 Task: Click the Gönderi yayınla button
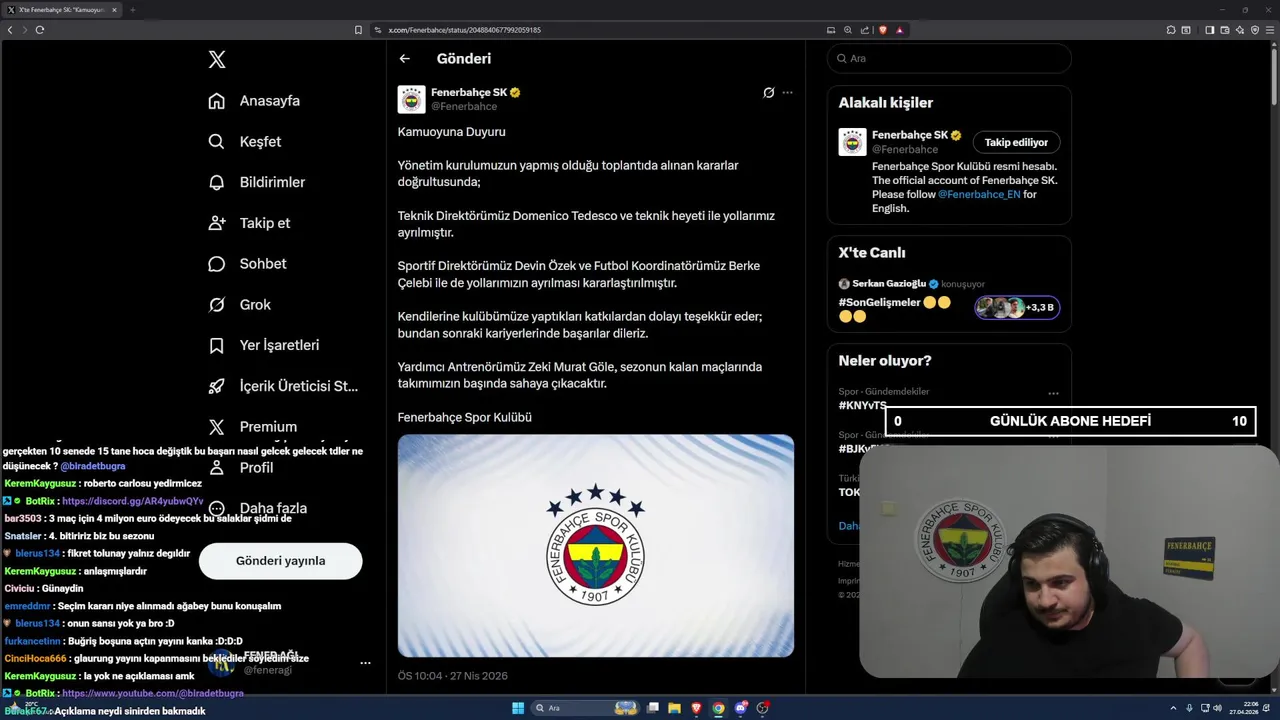[280, 561]
